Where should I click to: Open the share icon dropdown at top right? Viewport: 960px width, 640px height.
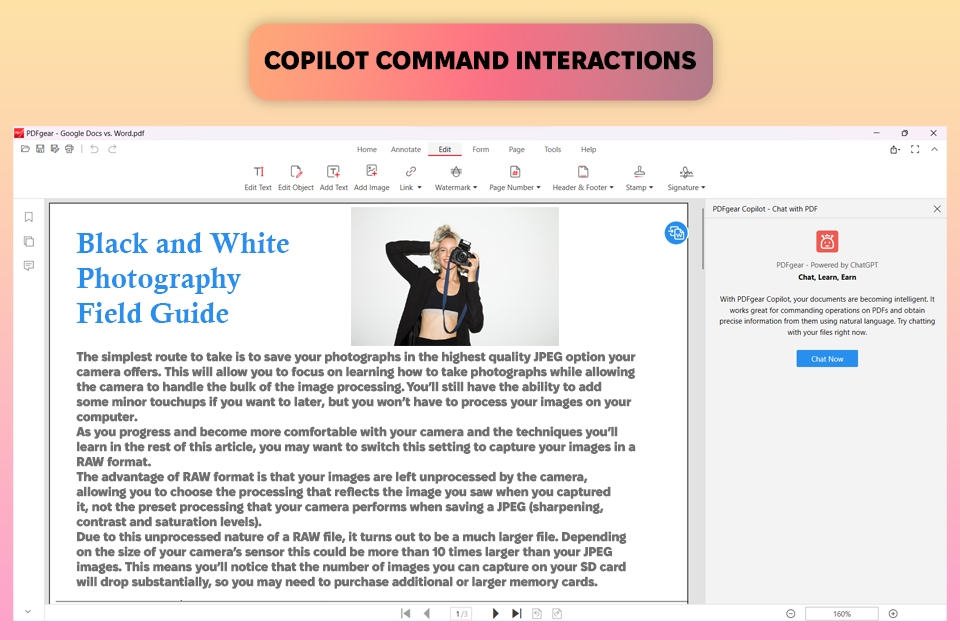point(895,149)
